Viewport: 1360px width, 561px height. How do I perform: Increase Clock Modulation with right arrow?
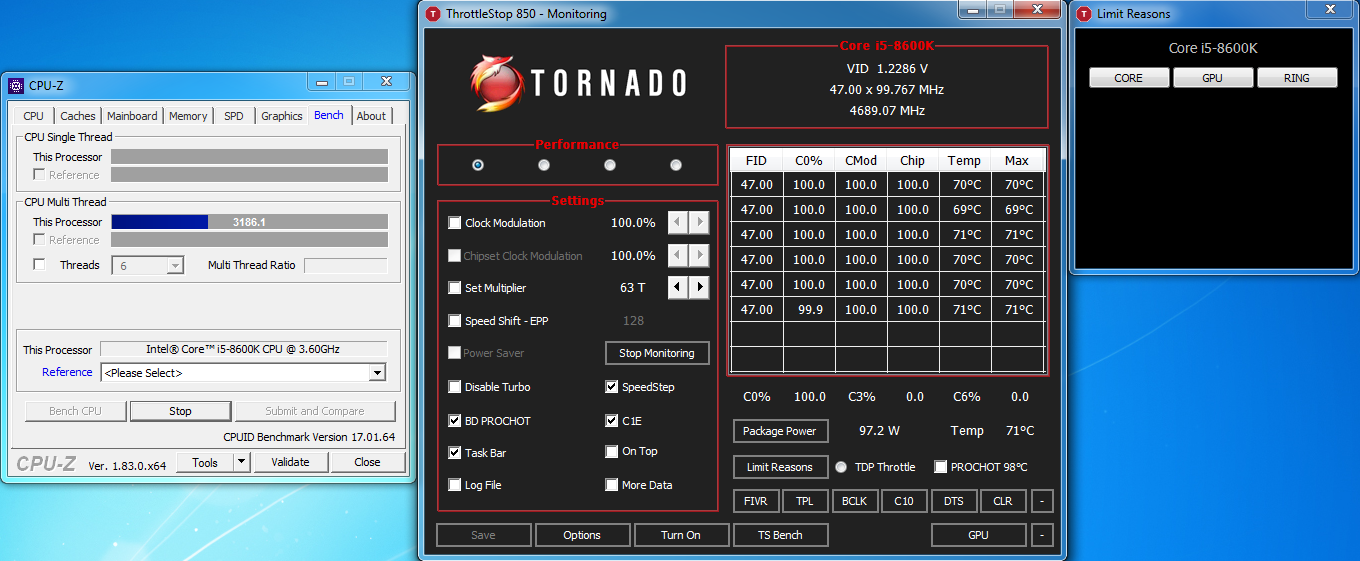pyautogui.click(x=699, y=223)
